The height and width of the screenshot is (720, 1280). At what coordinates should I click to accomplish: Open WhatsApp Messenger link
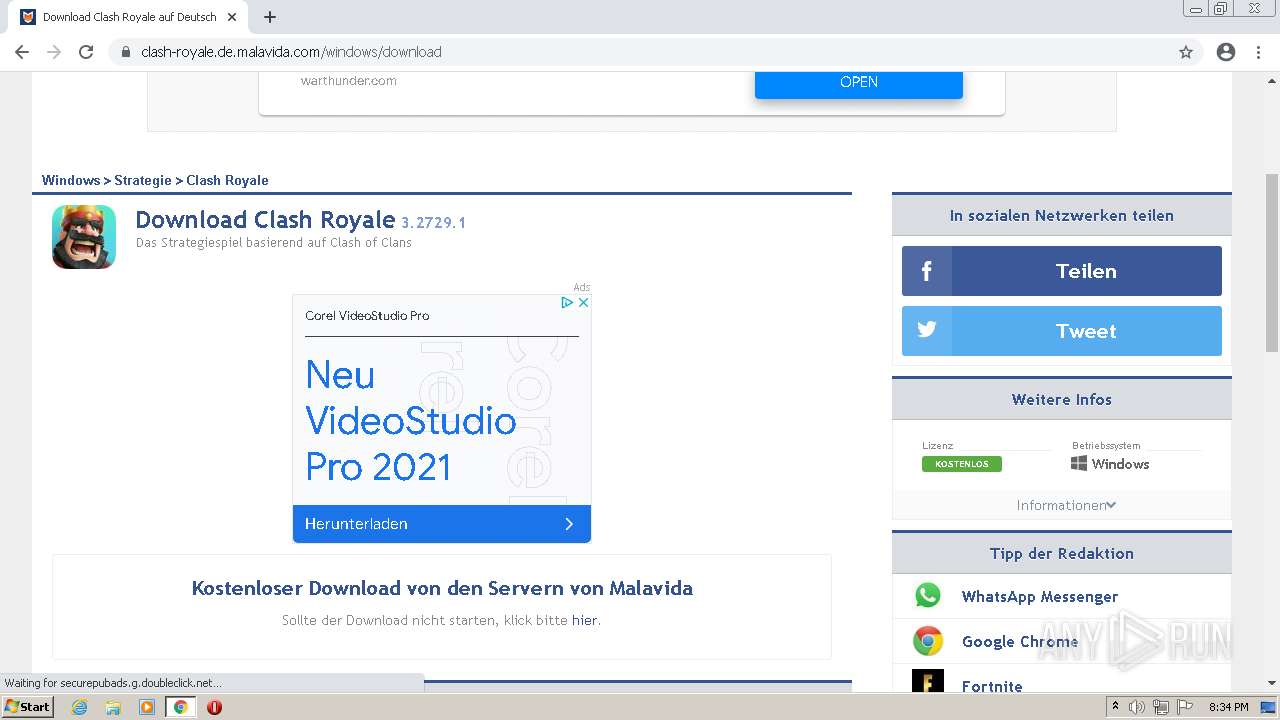click(1040, 596)
